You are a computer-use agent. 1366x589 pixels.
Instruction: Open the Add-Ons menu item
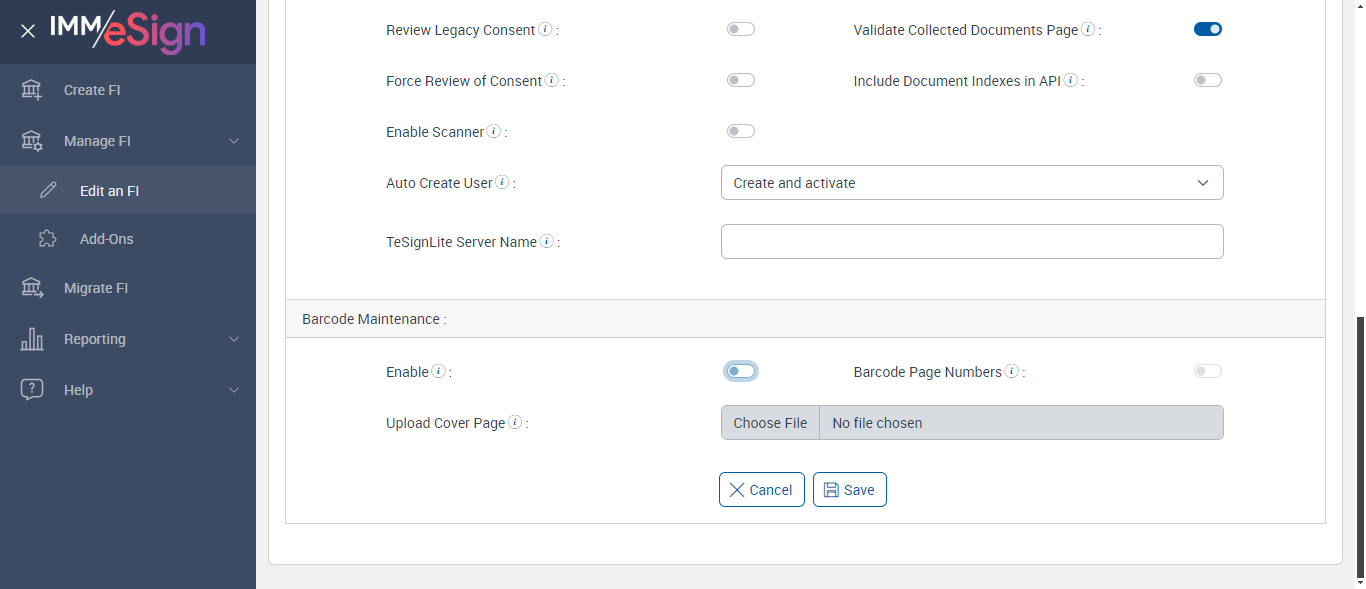pyautogui.click(x=106, y=239)
